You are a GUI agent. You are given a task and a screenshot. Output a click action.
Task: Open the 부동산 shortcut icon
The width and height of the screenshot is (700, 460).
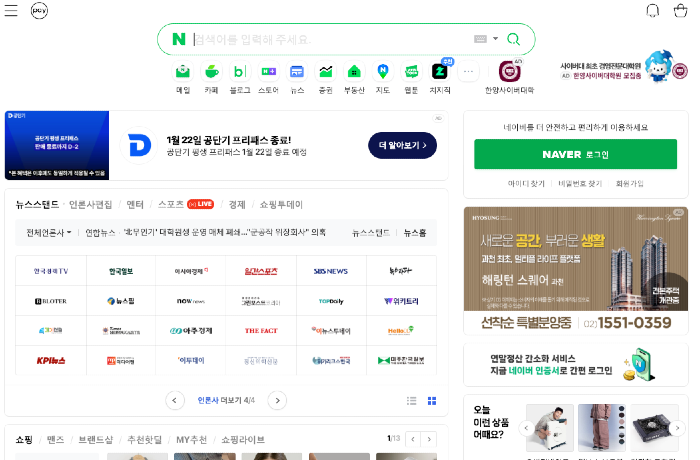pyautogui.click(x=354, y=71)
